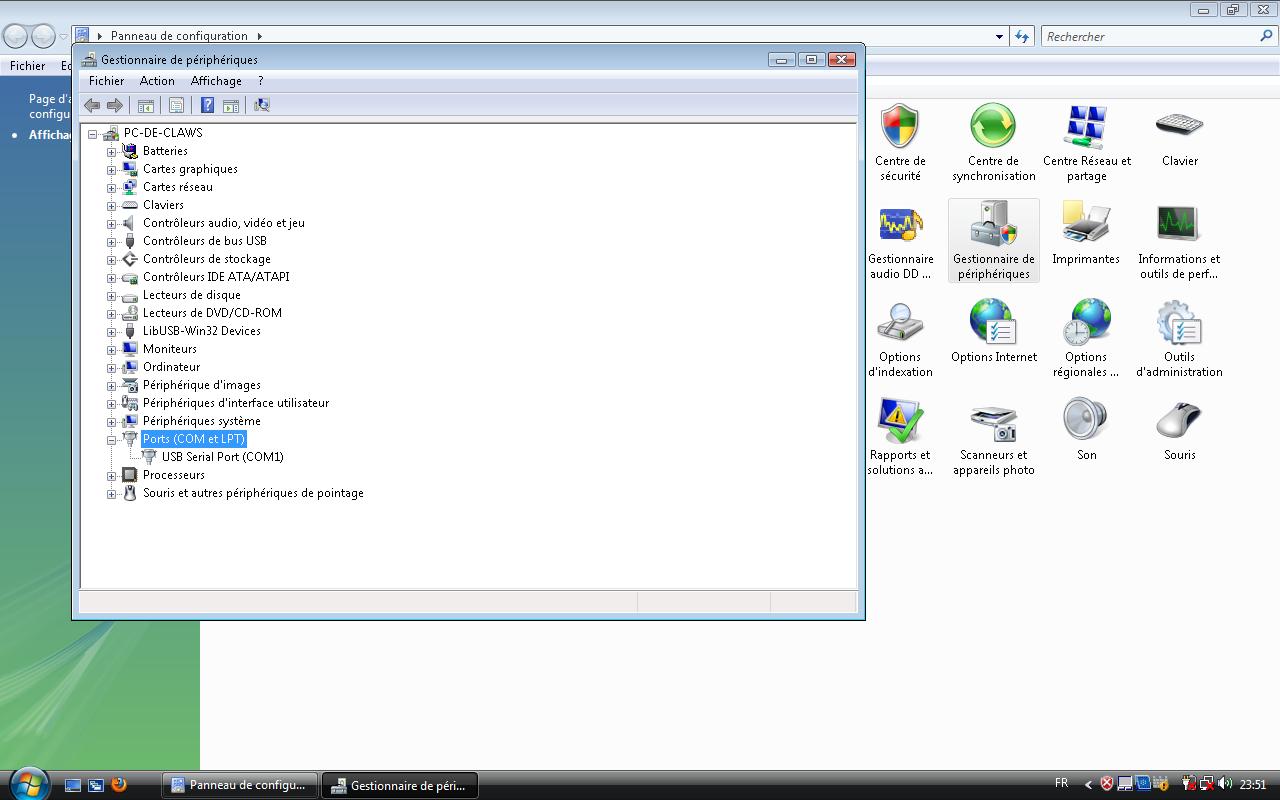Select Souris et autres périphériques de pointage
The height and width of the screenshot is (800, 1280).
(253, 493)
